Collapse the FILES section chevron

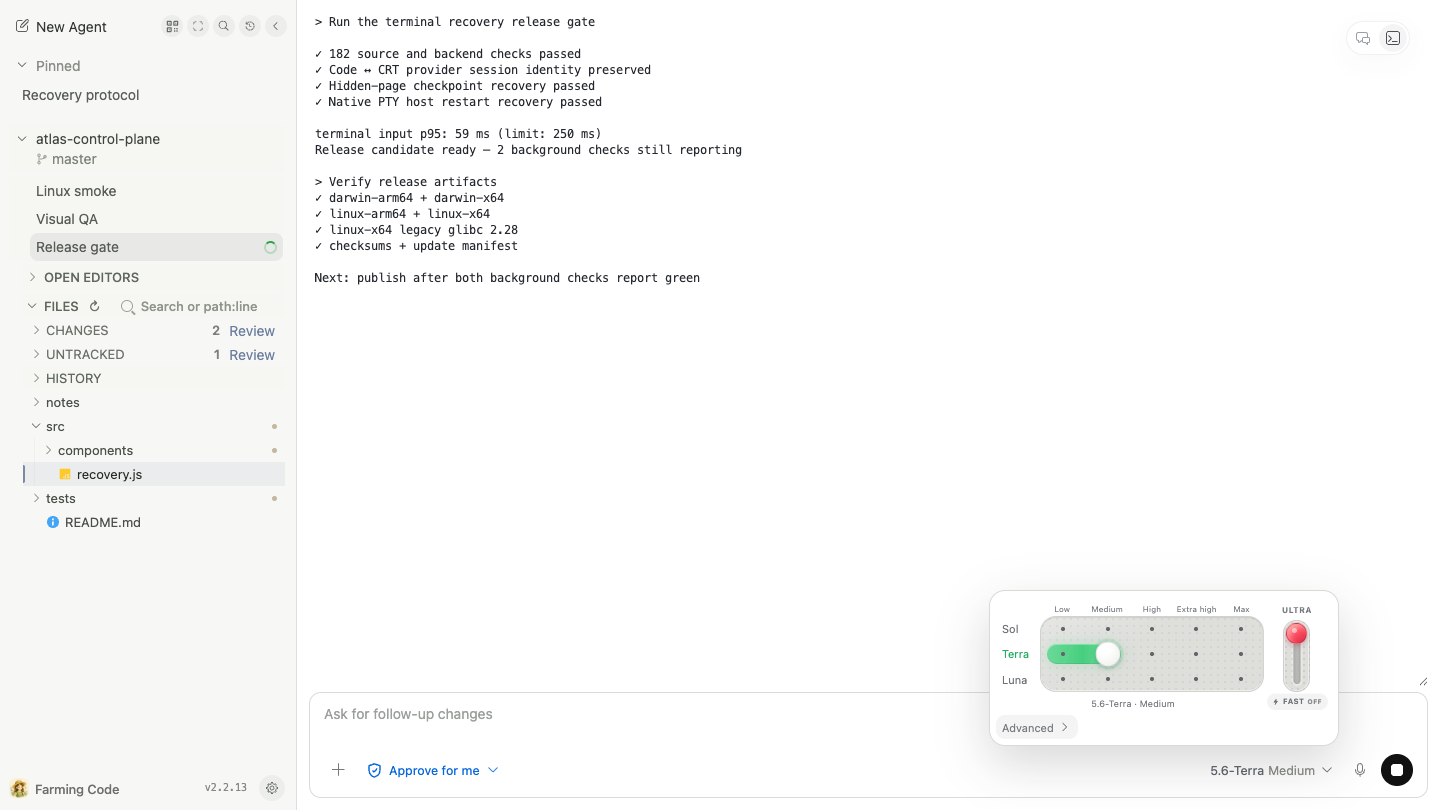33,307
